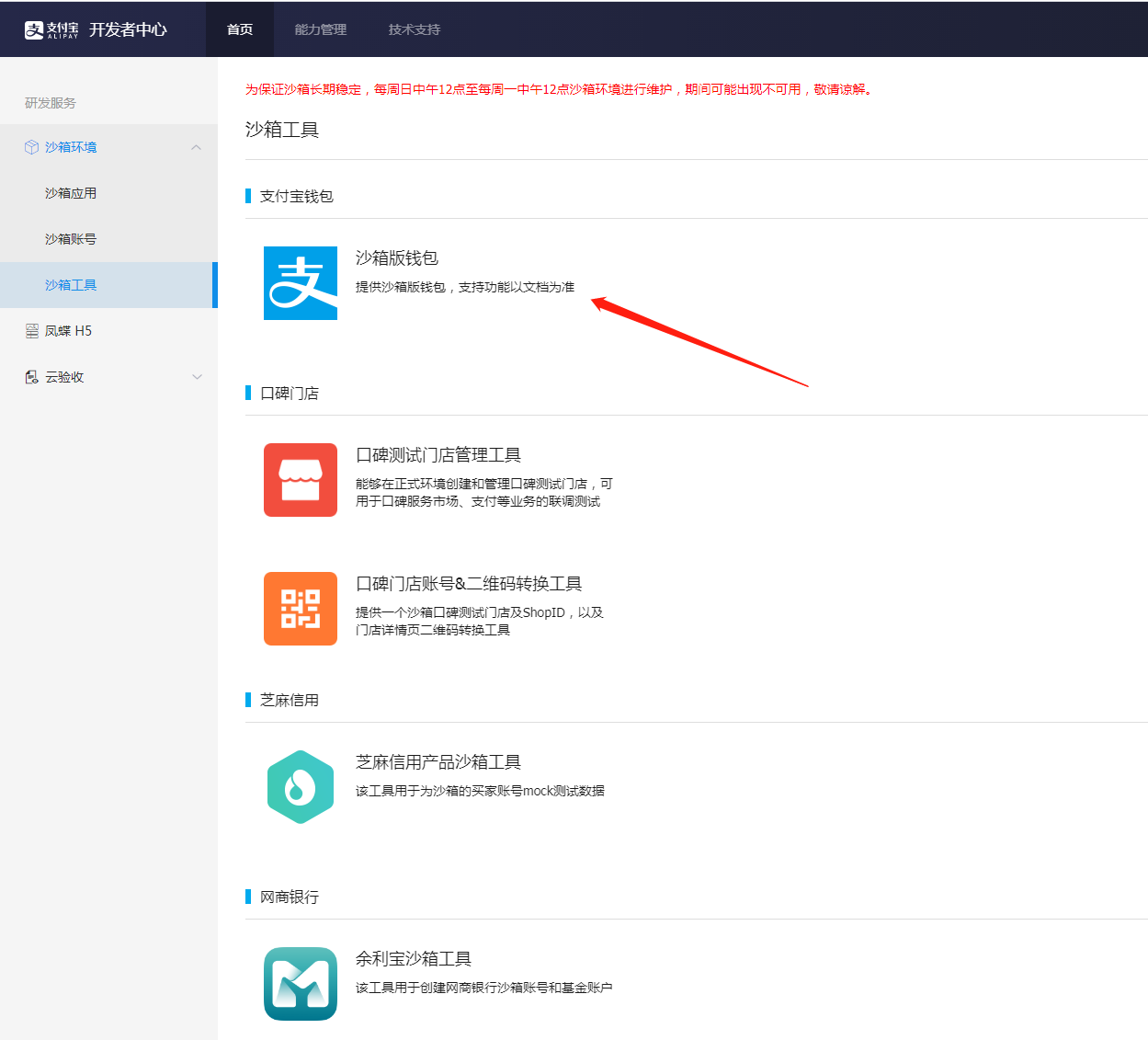The height and width of the screenshot is (1040, 1148).
Task: Open 口碑测试门店管理工具 link
Action: tap(438, 455)
